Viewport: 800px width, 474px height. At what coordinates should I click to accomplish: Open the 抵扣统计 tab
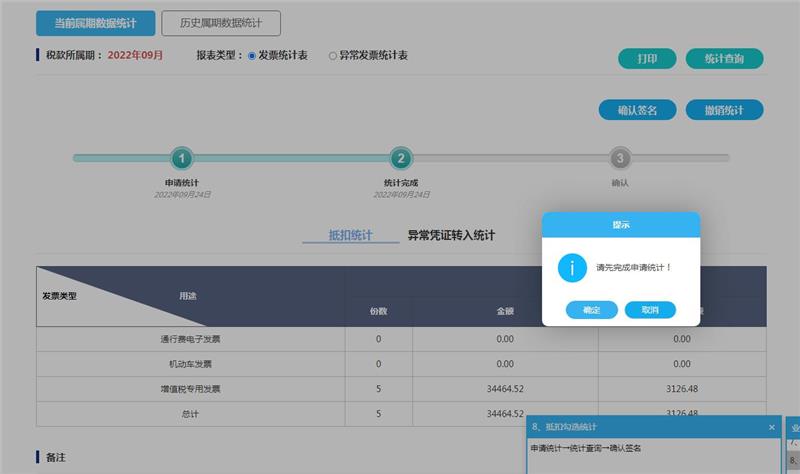350,236
